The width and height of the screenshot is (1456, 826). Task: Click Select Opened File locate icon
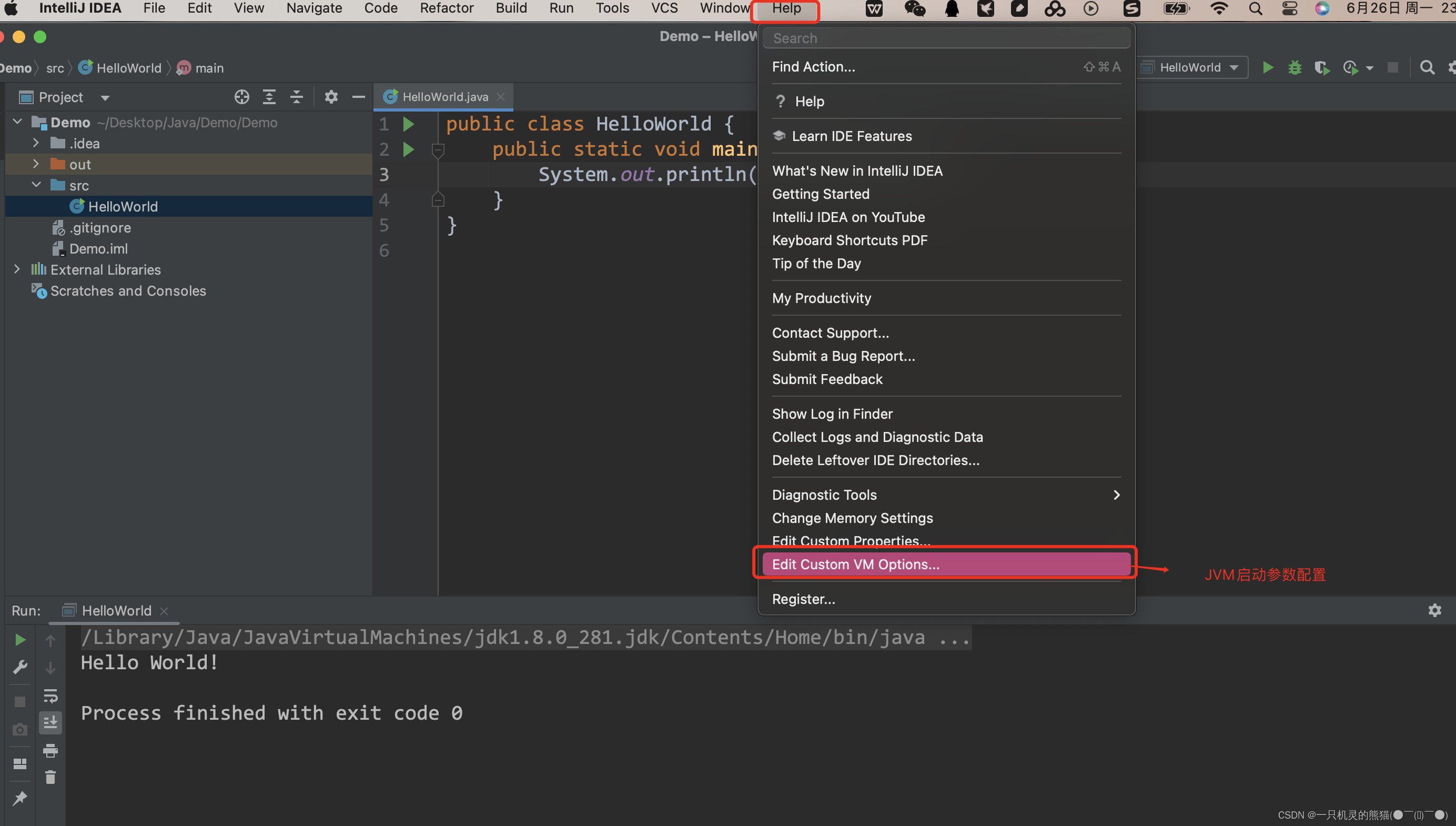[241, 97]
